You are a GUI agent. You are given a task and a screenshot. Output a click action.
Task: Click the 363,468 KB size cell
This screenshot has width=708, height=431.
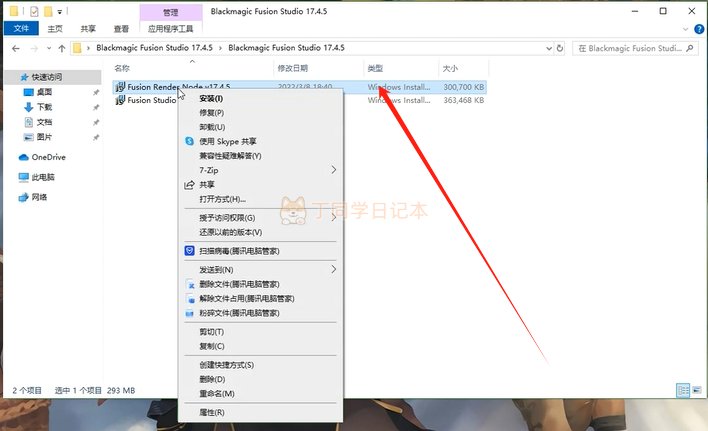click(464, 100)
